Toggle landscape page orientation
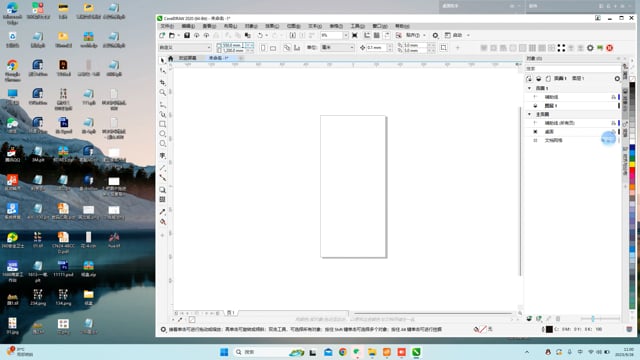The height and width of the screenshot is (360, 640). click(273, 48)
